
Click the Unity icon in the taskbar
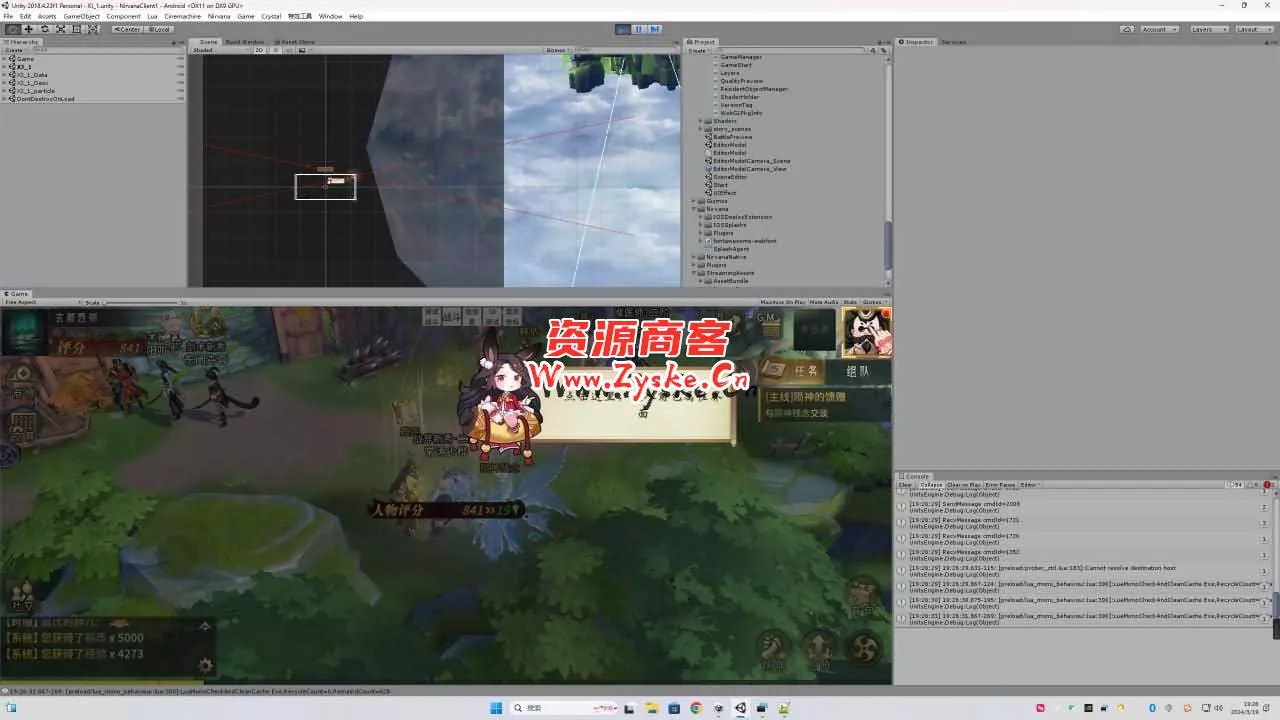tap(740, 708)
